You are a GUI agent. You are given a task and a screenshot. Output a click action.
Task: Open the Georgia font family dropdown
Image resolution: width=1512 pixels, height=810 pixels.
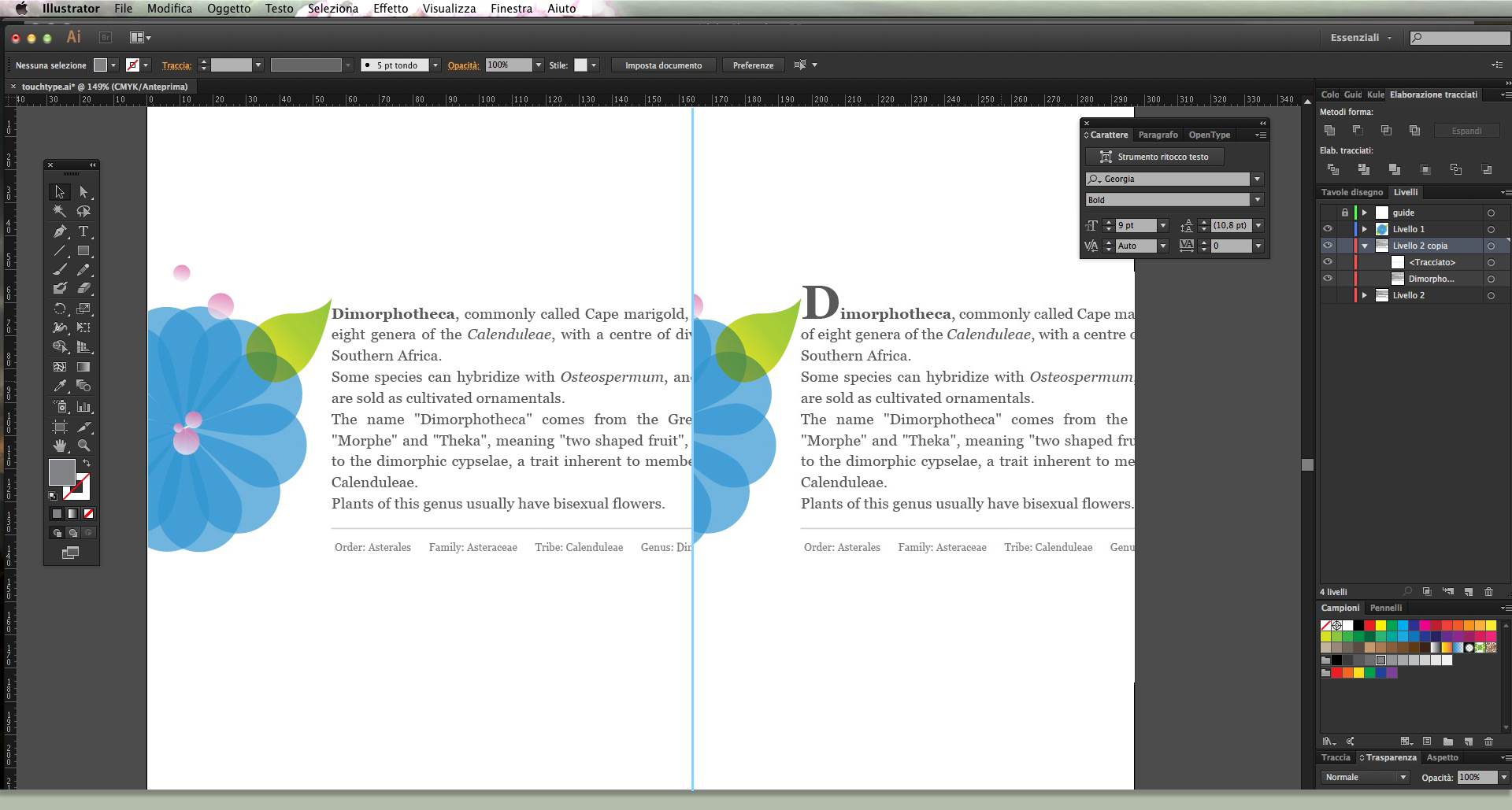click(x=1257, y=179)
